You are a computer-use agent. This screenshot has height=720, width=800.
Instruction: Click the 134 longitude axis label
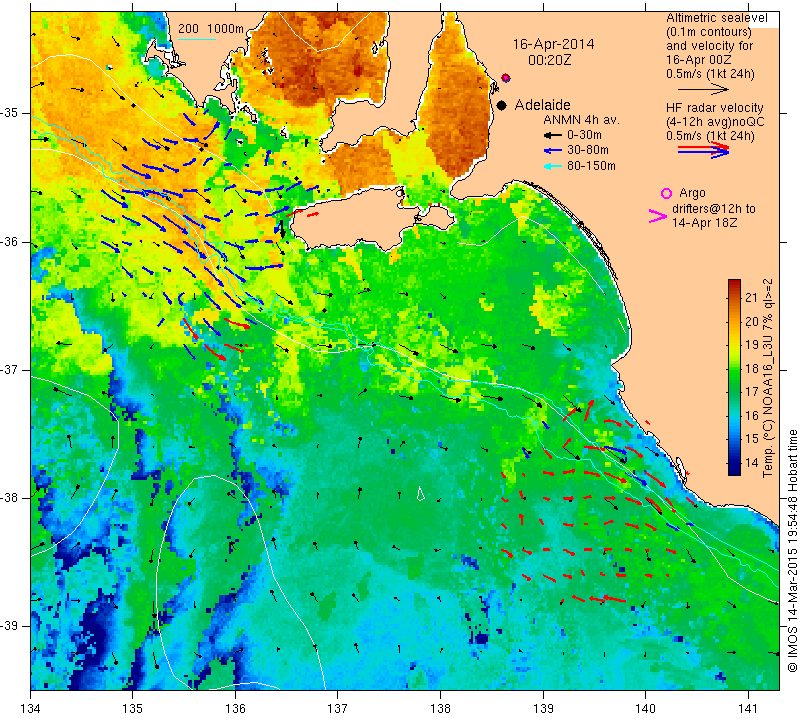(x=31, y=709)
